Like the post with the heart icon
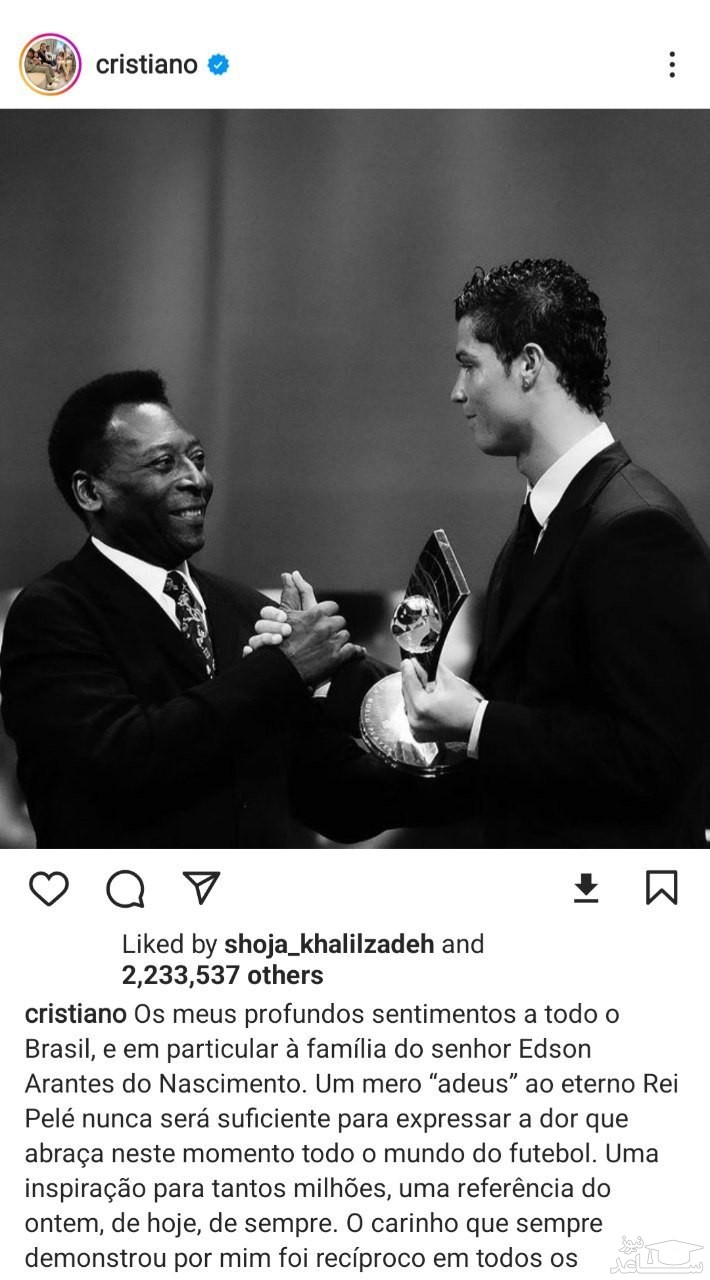This screenshot has width=710, height=1280. coord(48,888)
